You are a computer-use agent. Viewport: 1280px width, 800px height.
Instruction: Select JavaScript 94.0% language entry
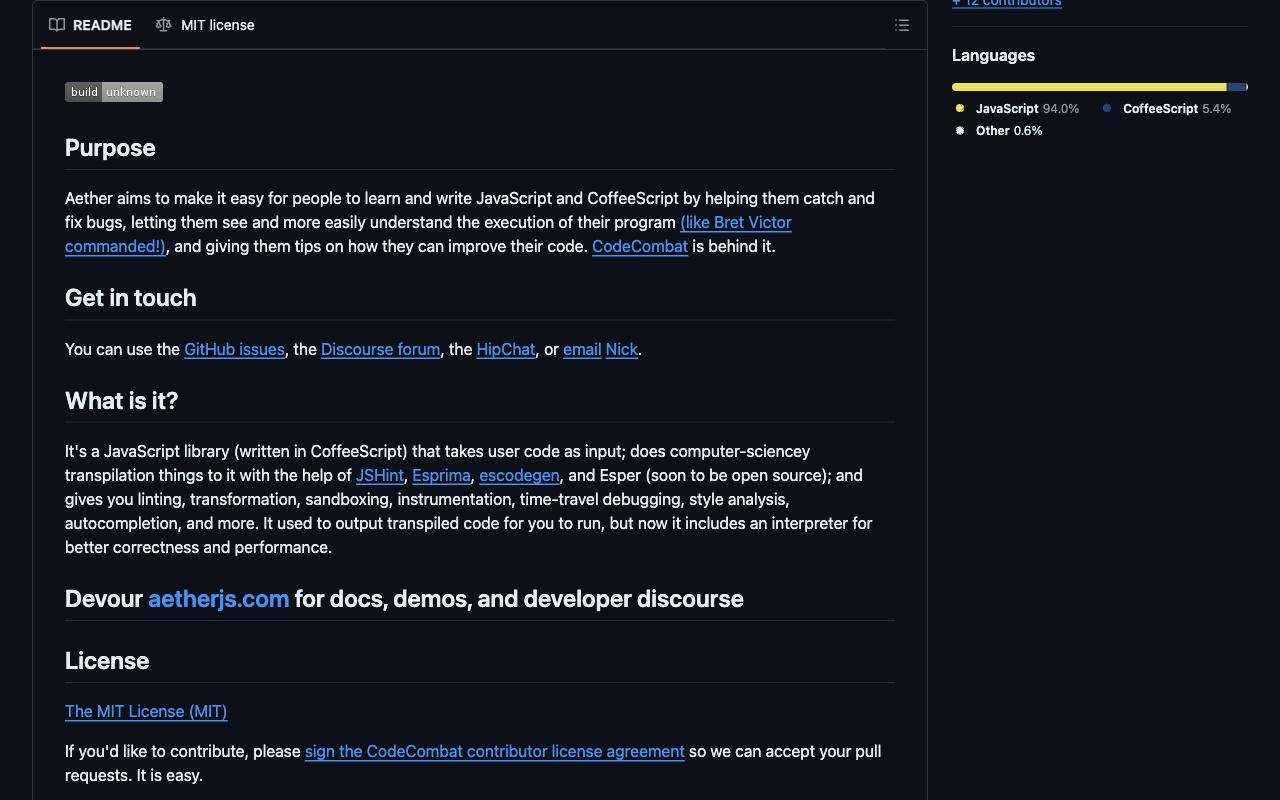point(1017,108)
